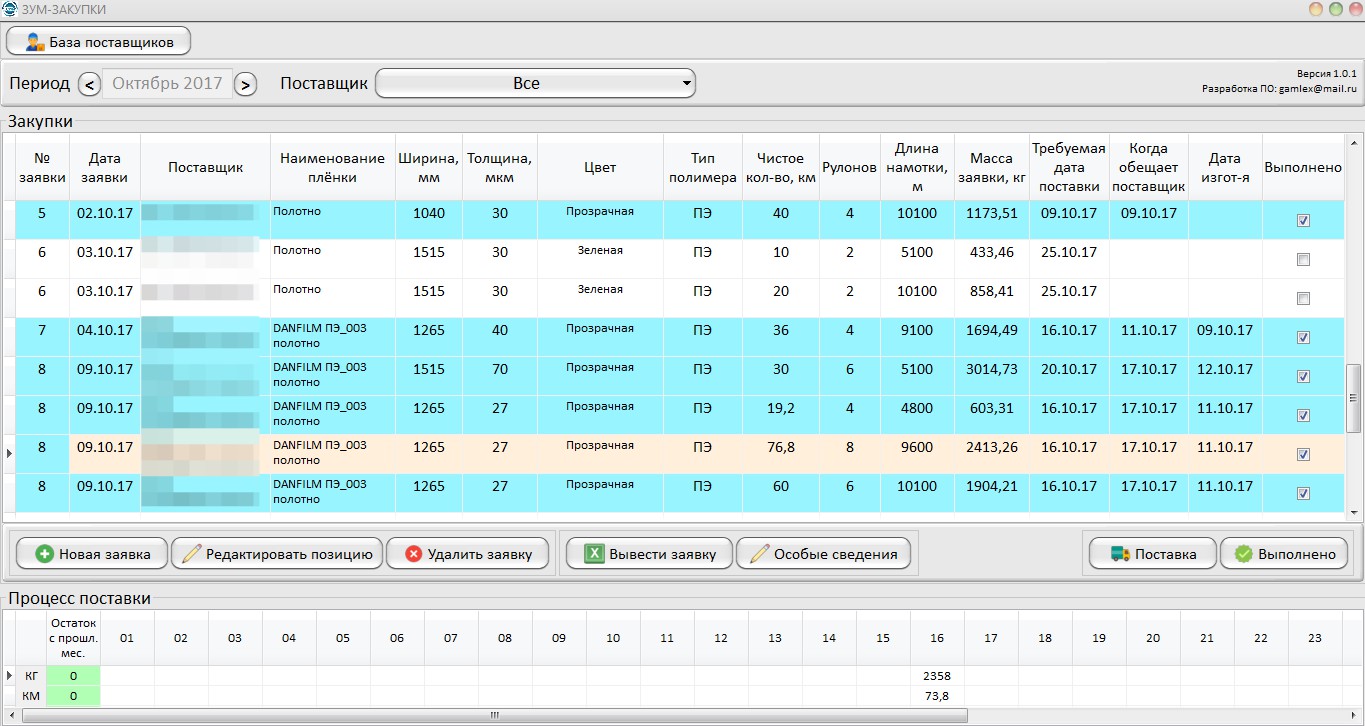Open the Поставщик dropdown showing Все
Screen dimensions: 1365x726
(x=535, y=84)
